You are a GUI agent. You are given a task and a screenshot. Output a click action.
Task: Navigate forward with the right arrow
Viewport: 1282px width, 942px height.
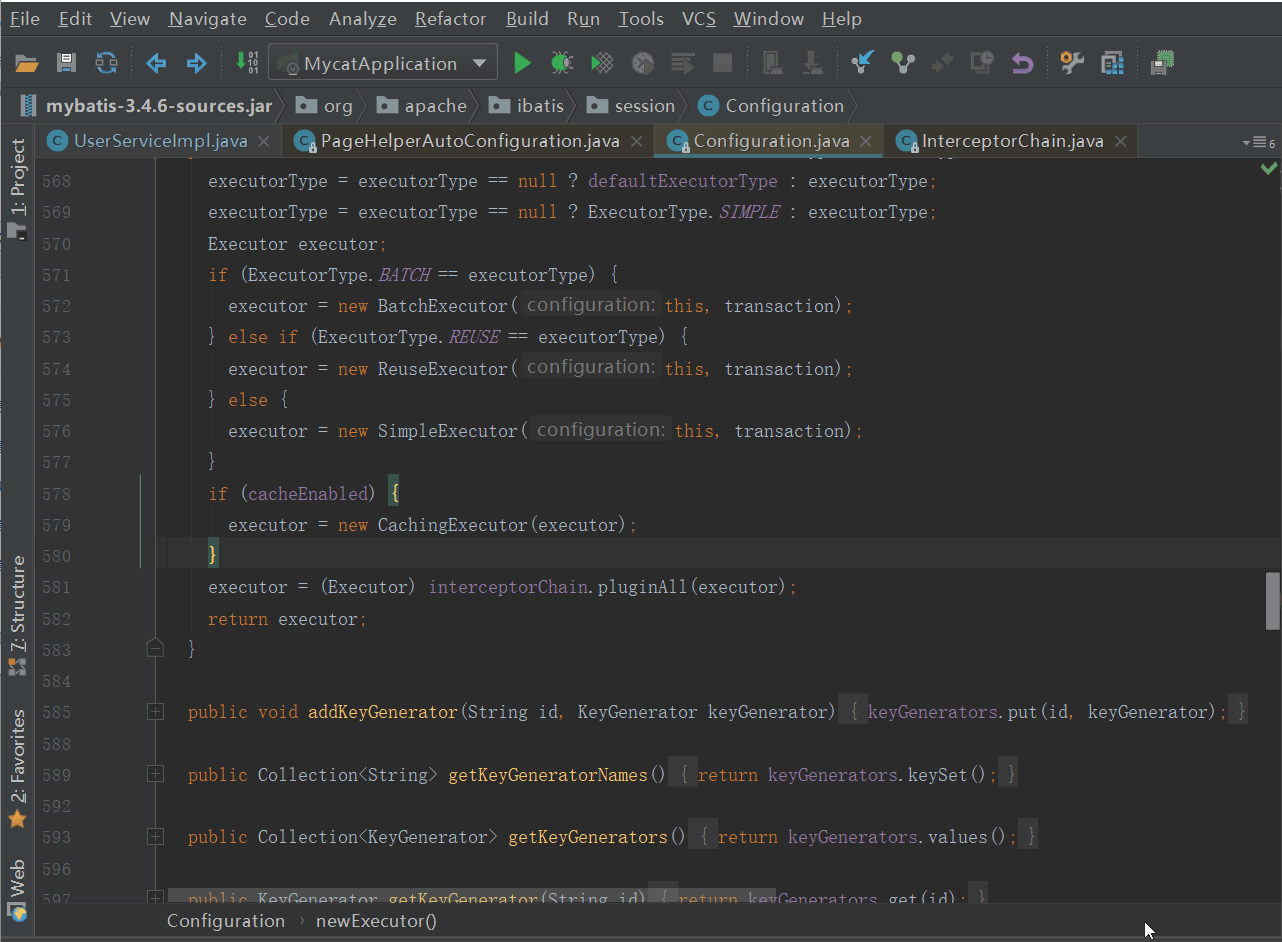coord(196,64)
